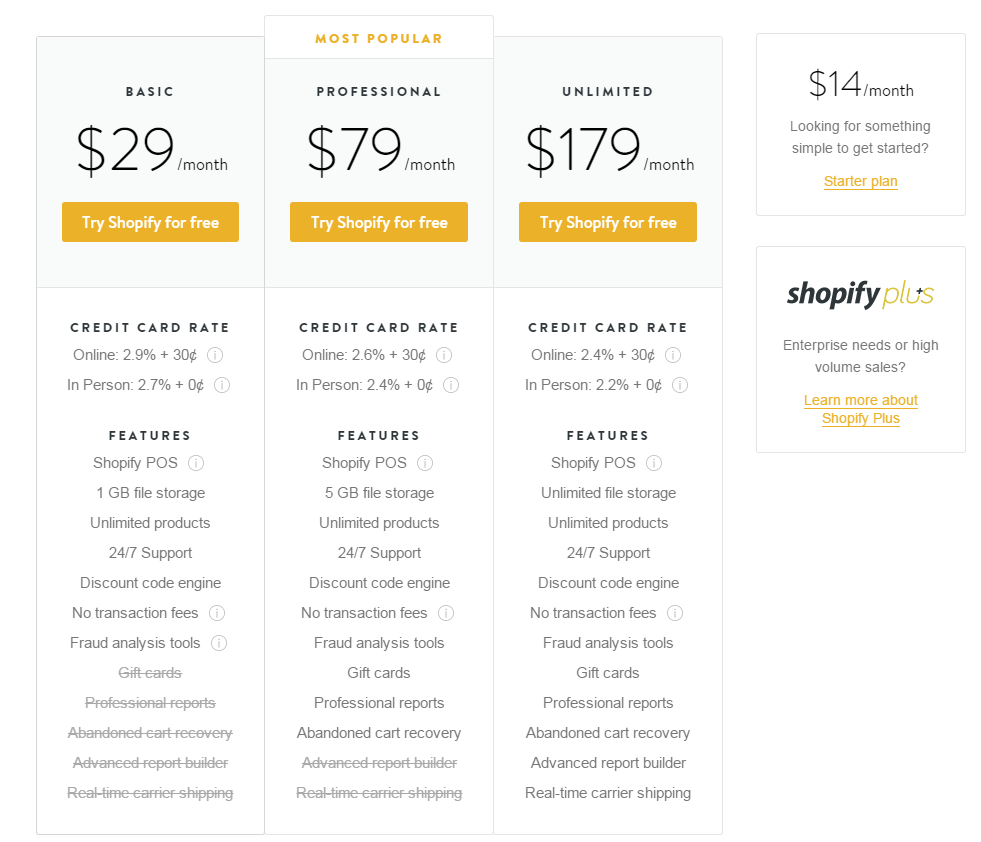This screenshot has height=842, width=981.
Task: Open info icon for Professional online 2.6% rate
Action: 444,355
